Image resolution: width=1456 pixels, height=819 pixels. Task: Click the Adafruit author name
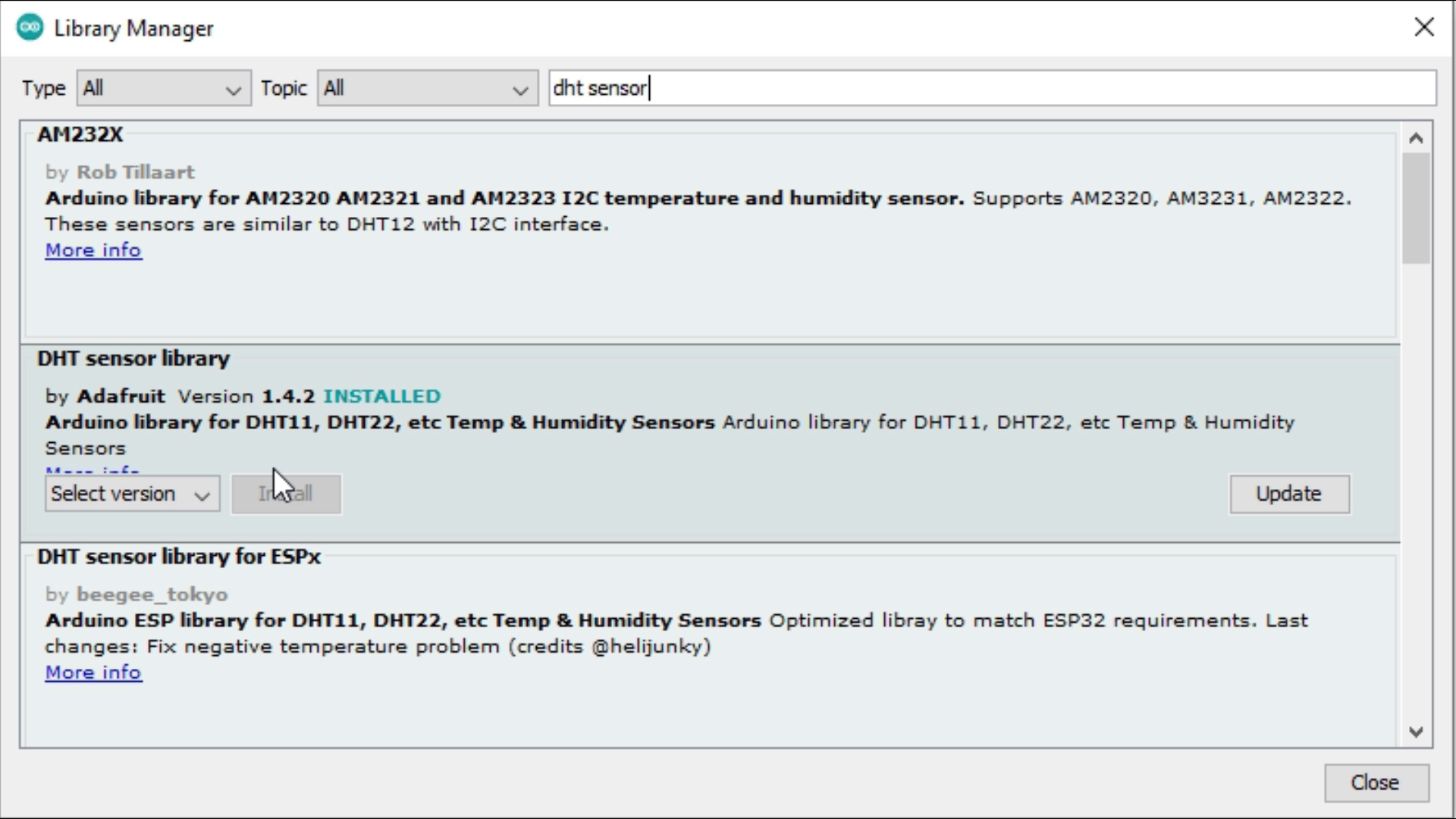pos(121,397)
